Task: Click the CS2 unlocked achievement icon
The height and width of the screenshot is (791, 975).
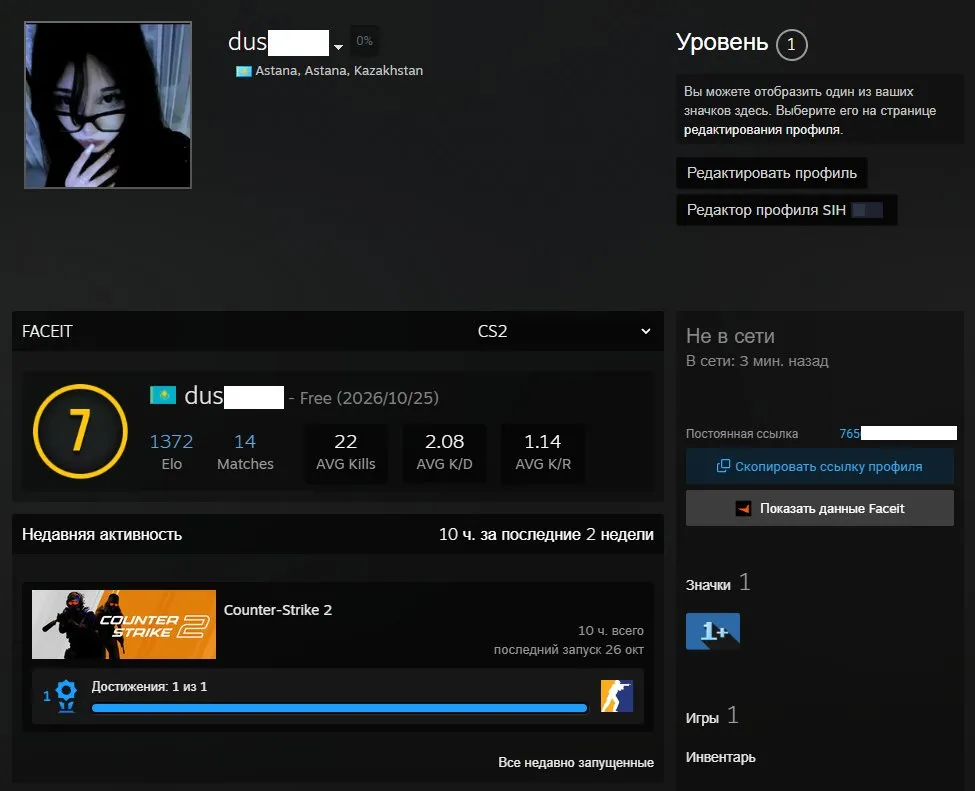Action: (x=617, y=696)
